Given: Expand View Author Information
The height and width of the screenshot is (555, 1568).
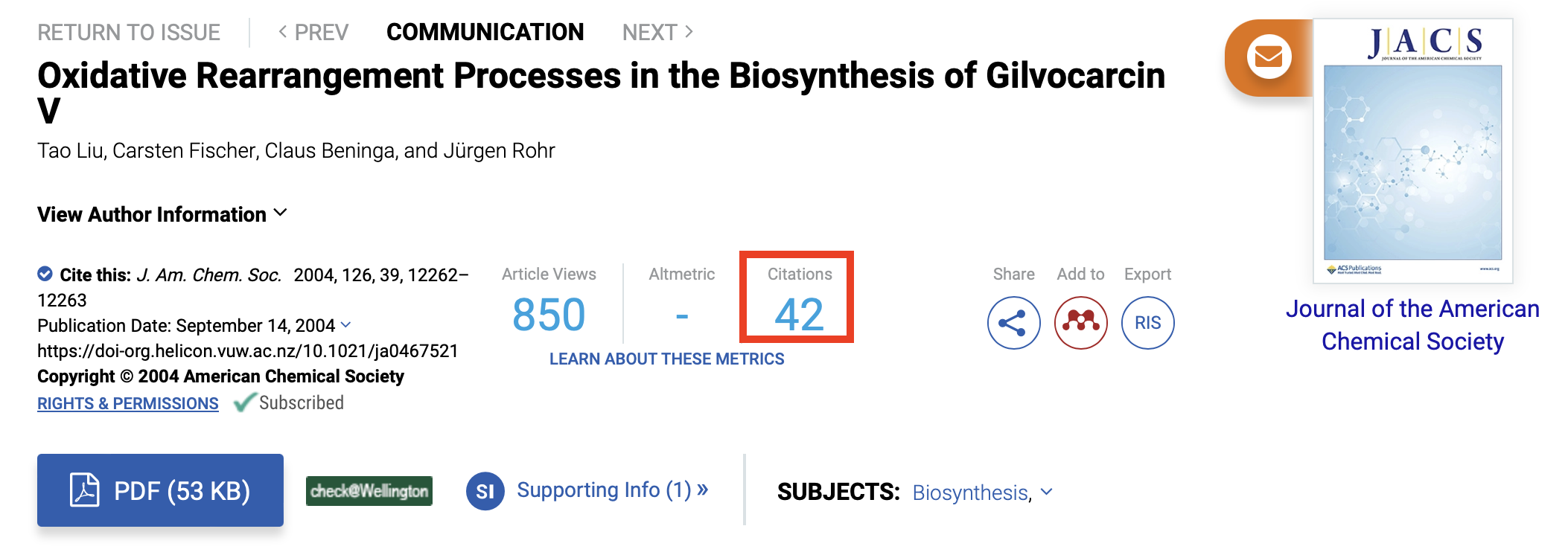Looking at the screenshot, I should click(x=162, y=214).
